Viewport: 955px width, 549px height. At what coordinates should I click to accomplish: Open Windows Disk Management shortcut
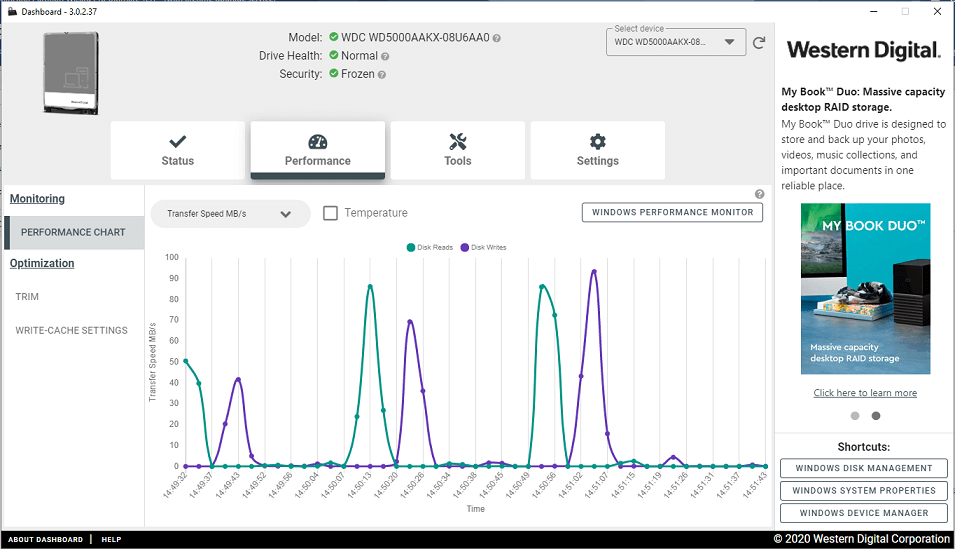tap(864, 468)
